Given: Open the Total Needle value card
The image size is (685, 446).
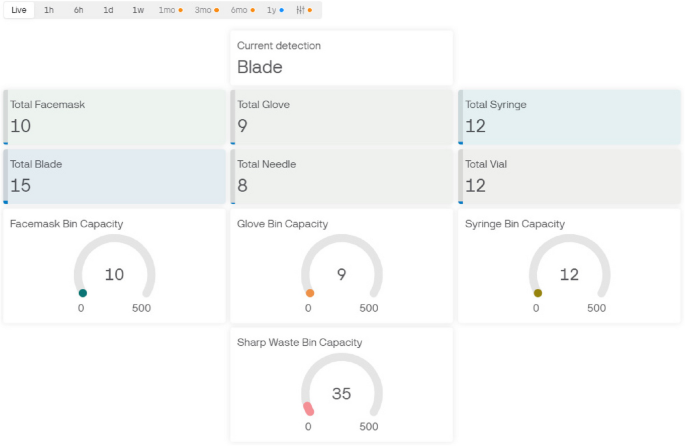Looking at the screenshot, I should pyautogui.click(x=342, y=177).
